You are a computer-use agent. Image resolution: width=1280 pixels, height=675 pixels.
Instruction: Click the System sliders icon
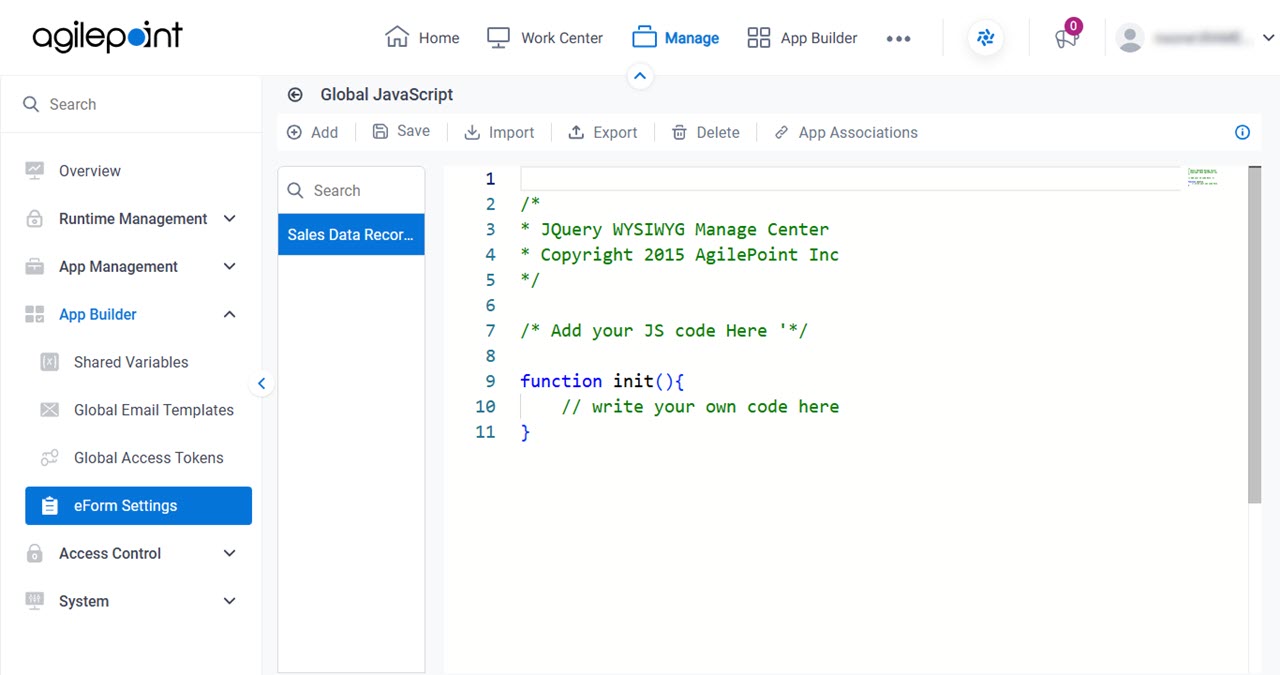(35, 602)
